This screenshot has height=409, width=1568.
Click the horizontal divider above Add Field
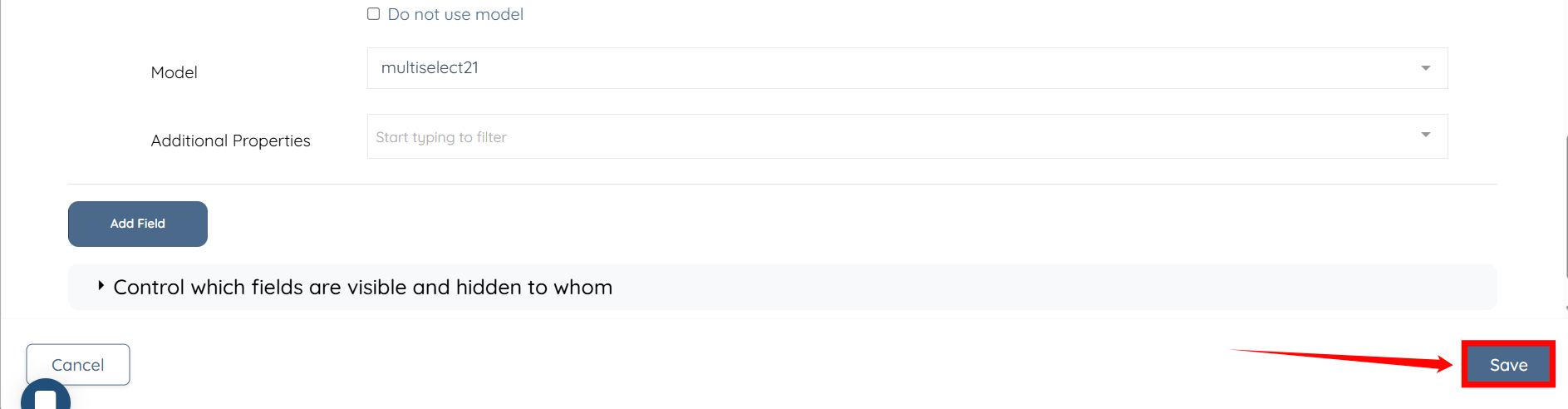pos(782,184)
